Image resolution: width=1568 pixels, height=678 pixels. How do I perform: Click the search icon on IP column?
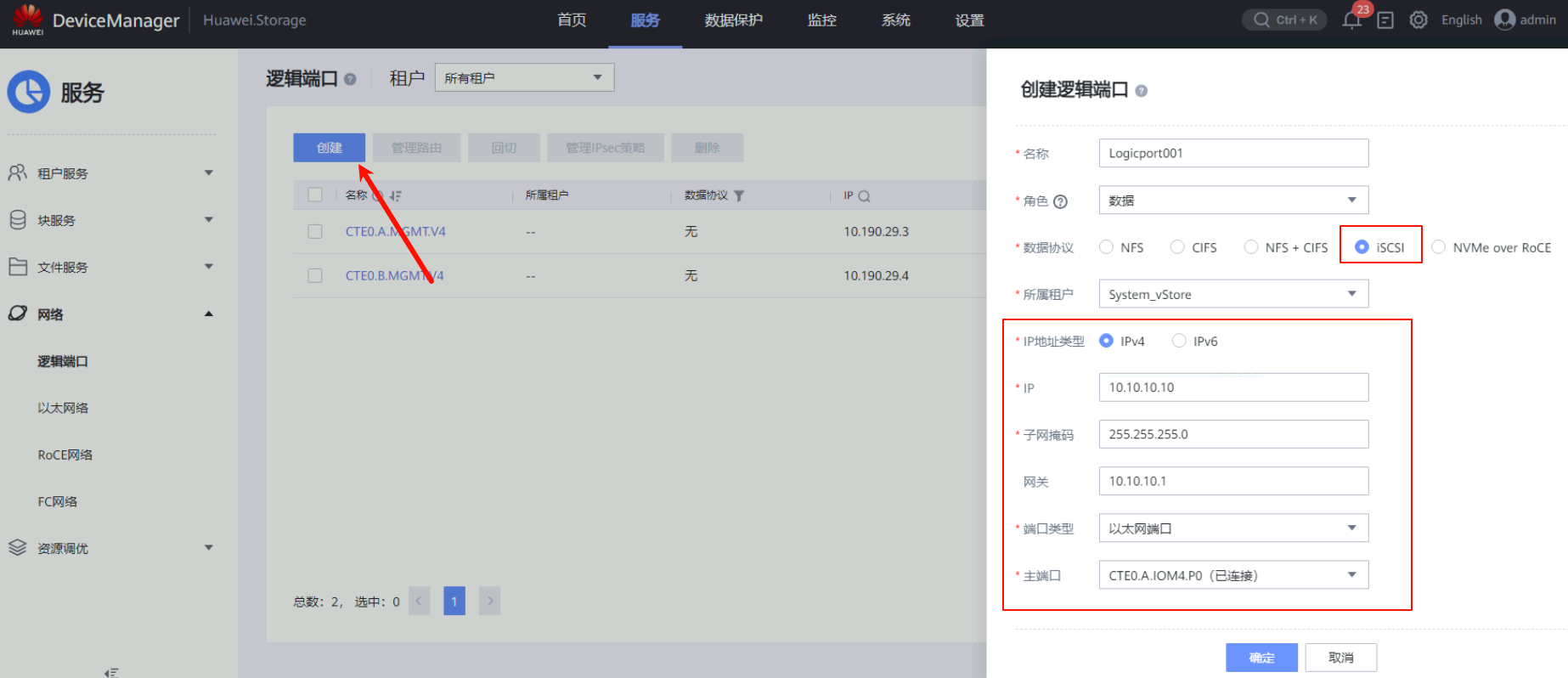tap(864, 196)
